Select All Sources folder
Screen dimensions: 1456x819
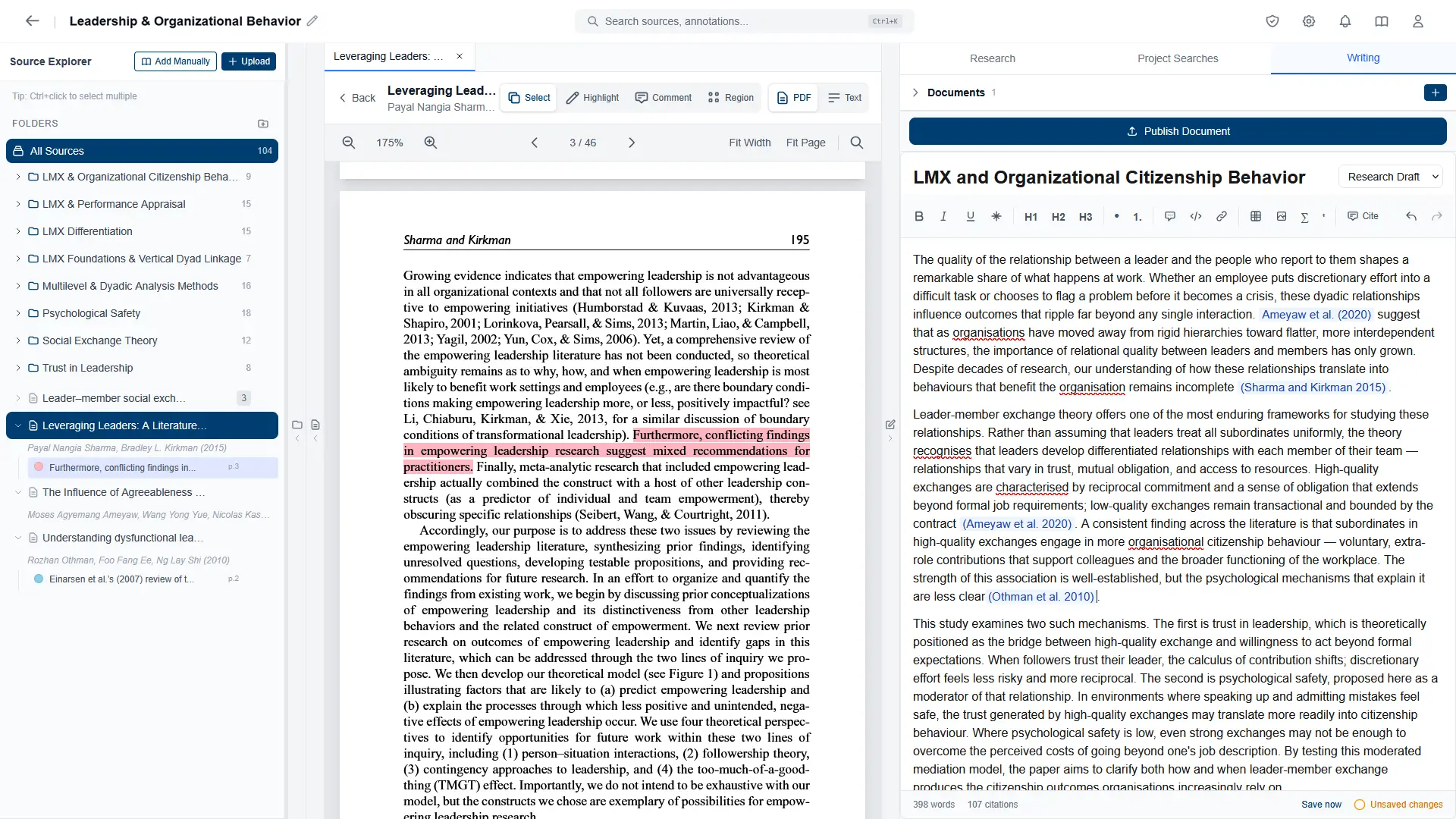pyautogui.click(x=142, y=151)
